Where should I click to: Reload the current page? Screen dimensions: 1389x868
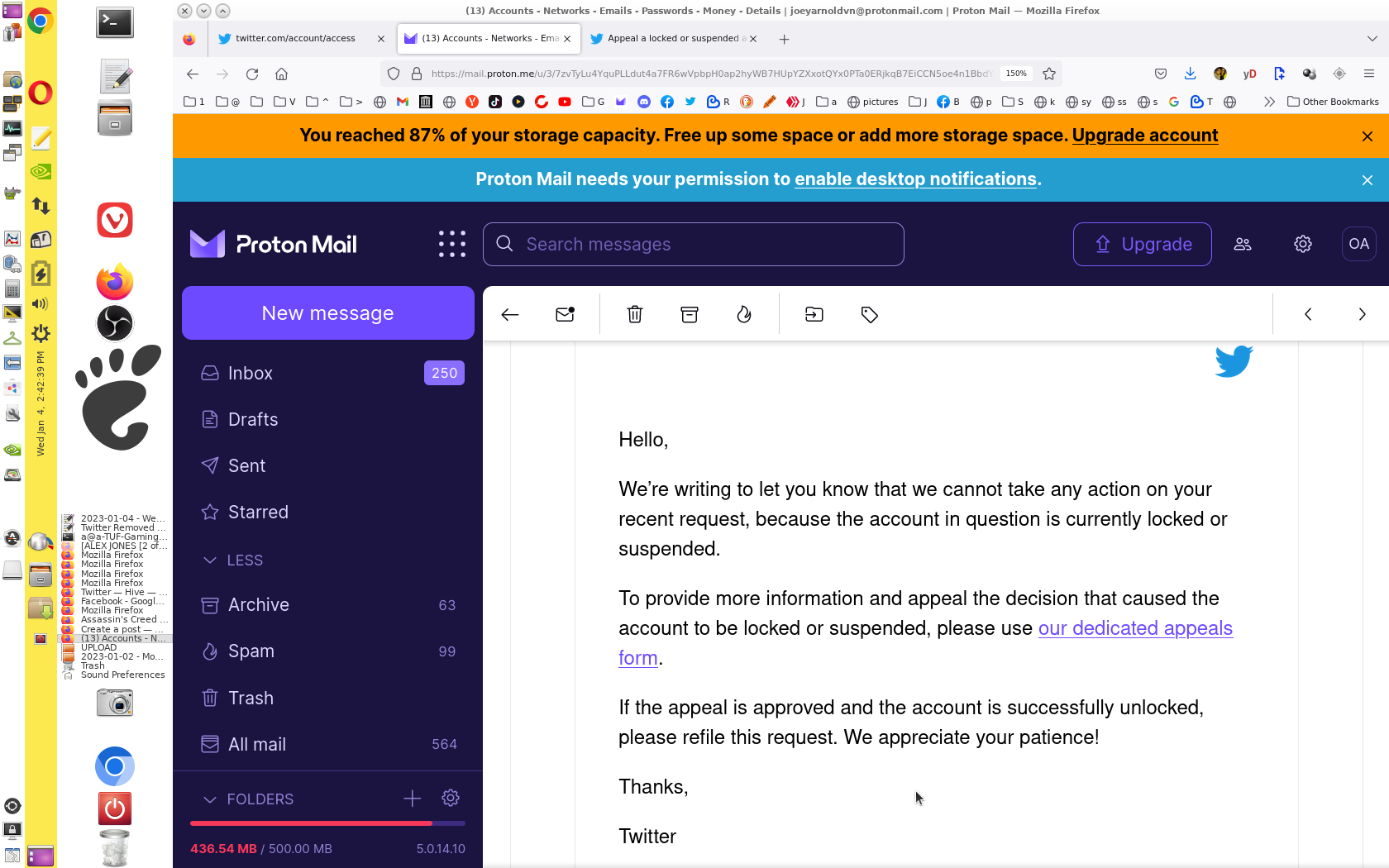pyautogui.click(x=252, y=74)
